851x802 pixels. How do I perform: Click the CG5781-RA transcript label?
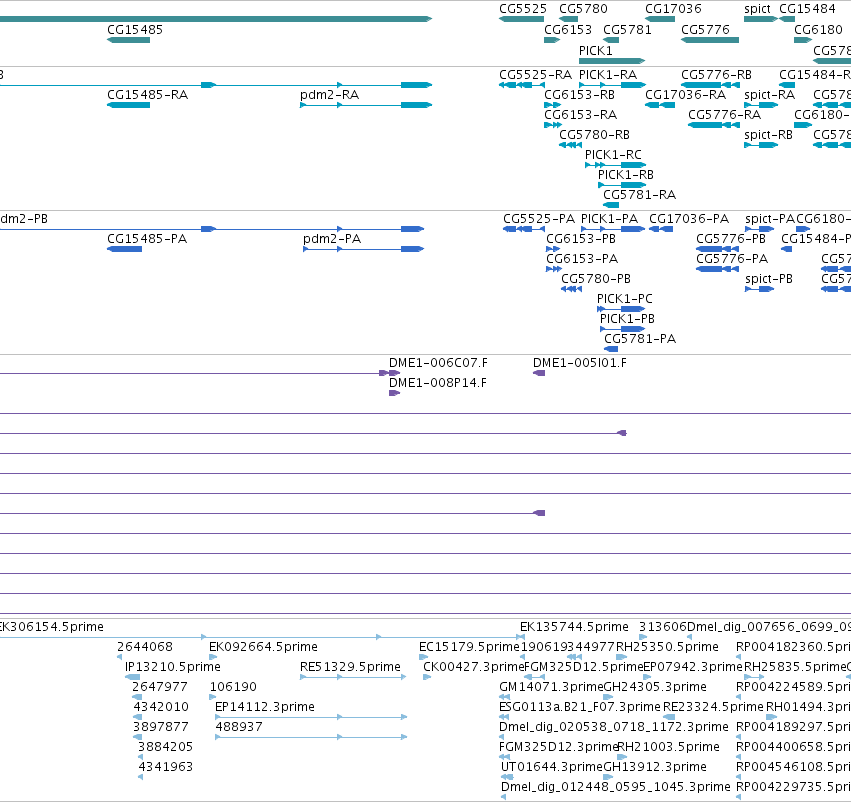point(639,195)
